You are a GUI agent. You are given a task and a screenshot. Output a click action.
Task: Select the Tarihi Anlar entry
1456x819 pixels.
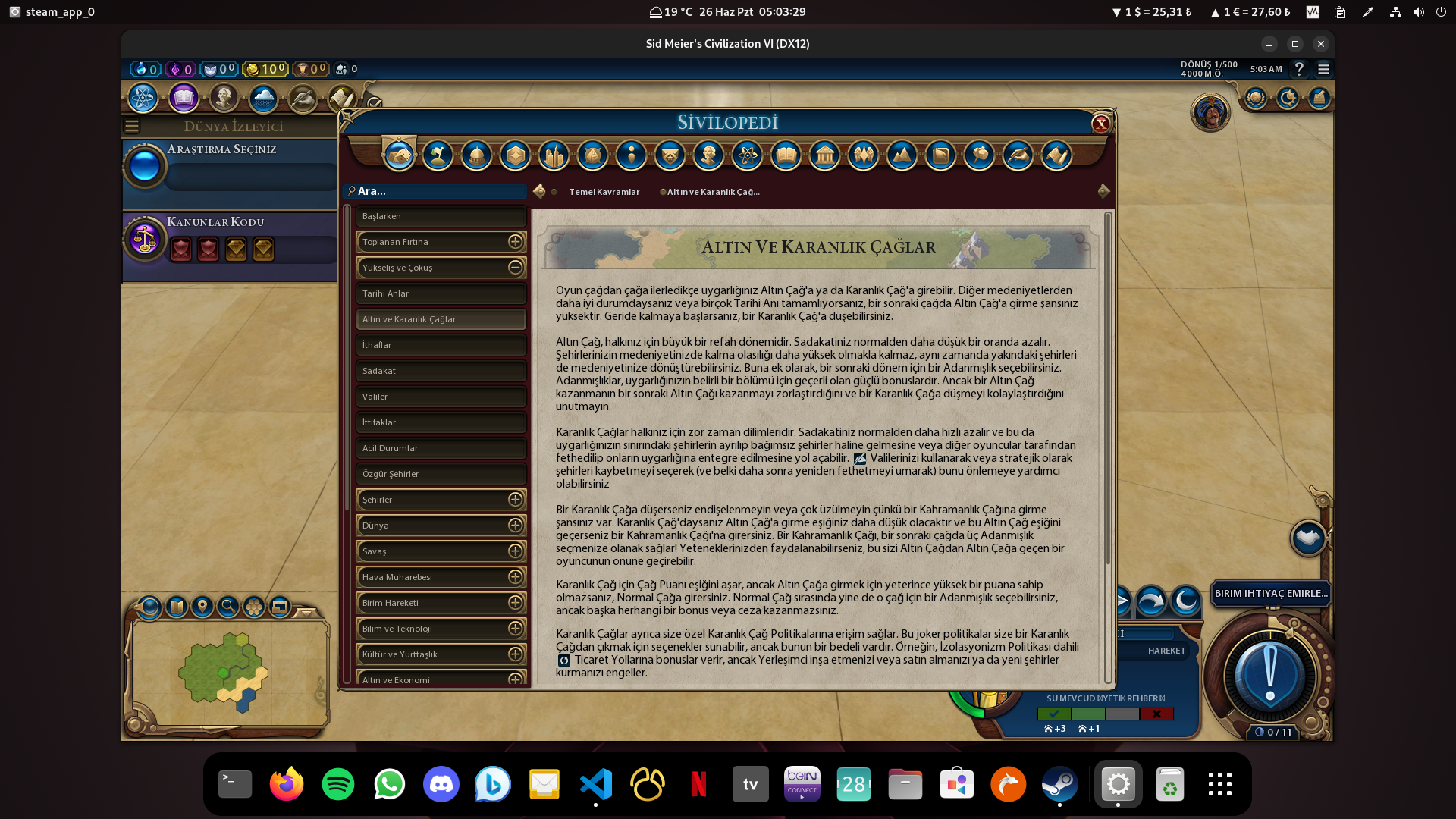point(441,293)
